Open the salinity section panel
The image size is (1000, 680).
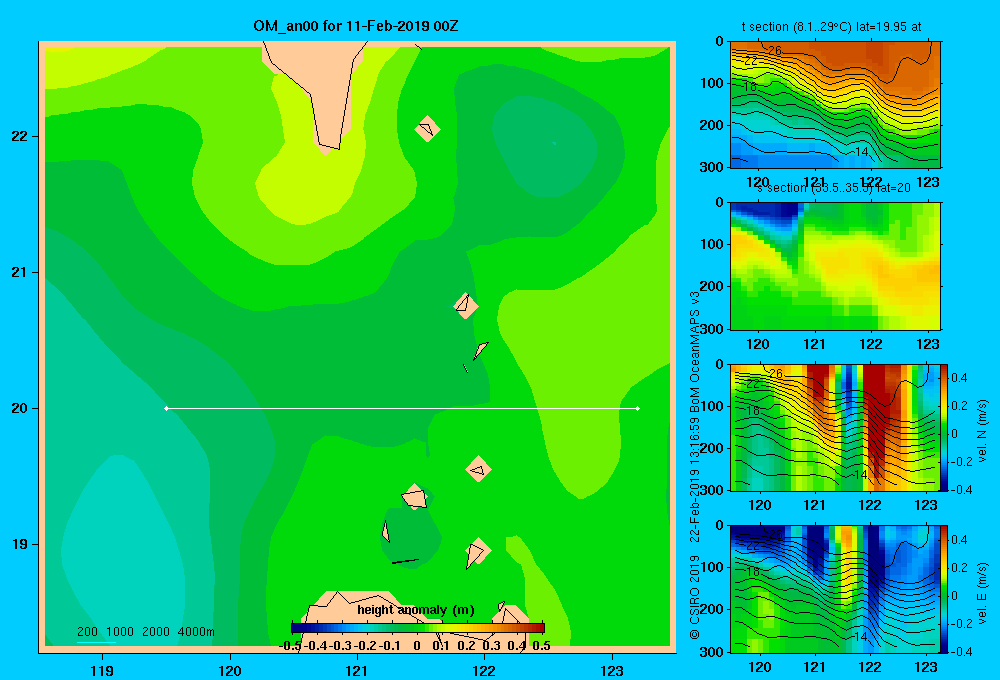(x=835, y=266)
